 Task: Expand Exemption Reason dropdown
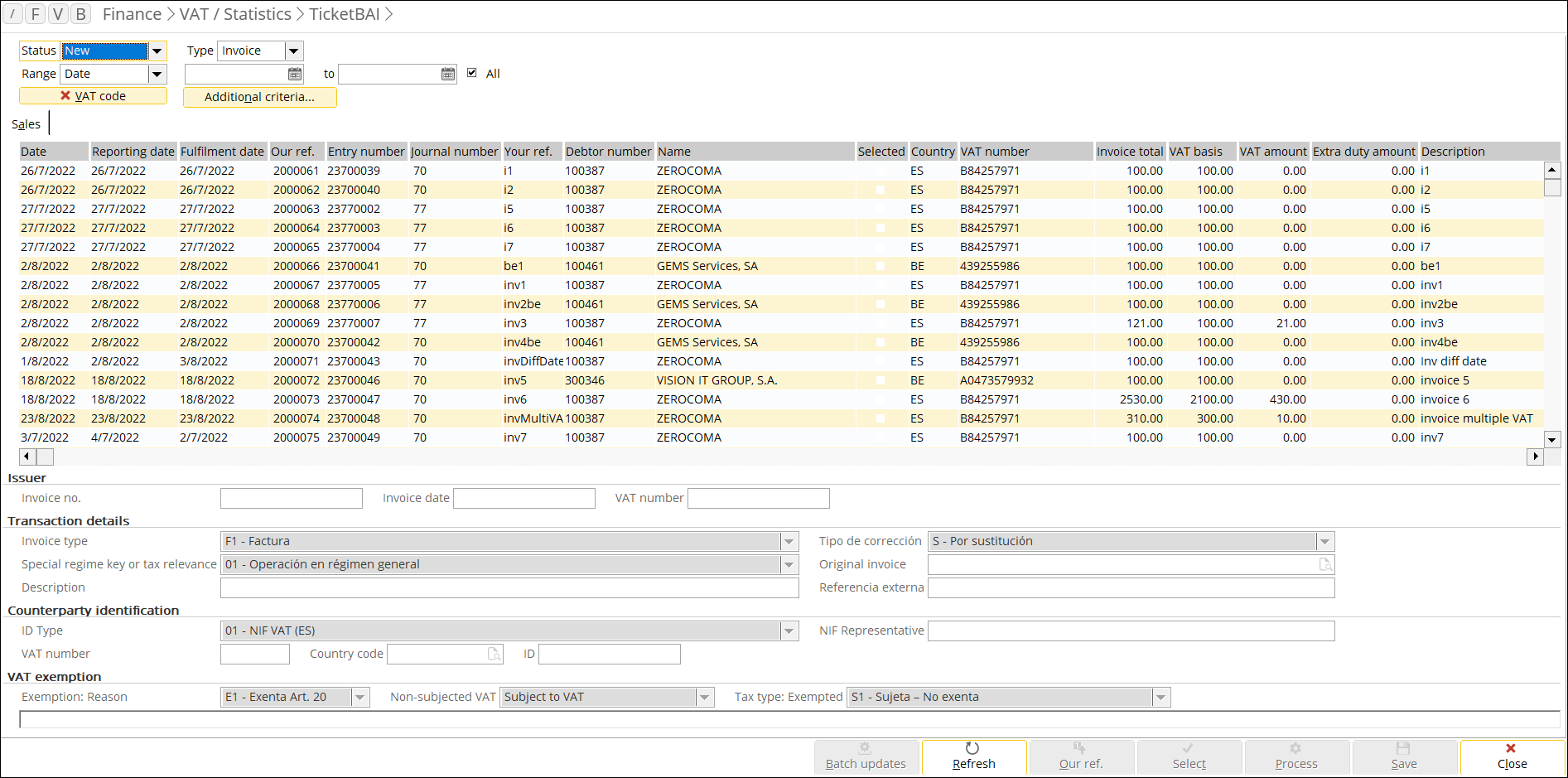point(360,697)
